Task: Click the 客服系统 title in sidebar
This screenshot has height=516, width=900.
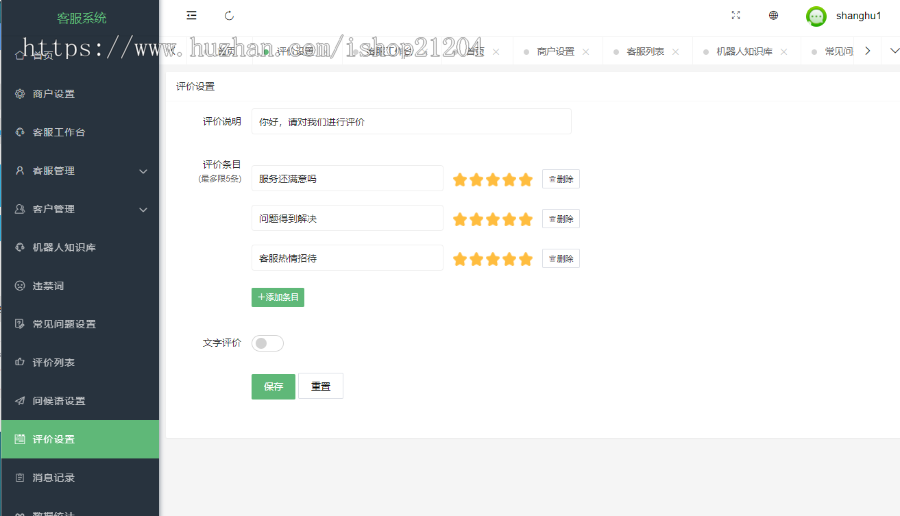Action: (x=82, y=18)
